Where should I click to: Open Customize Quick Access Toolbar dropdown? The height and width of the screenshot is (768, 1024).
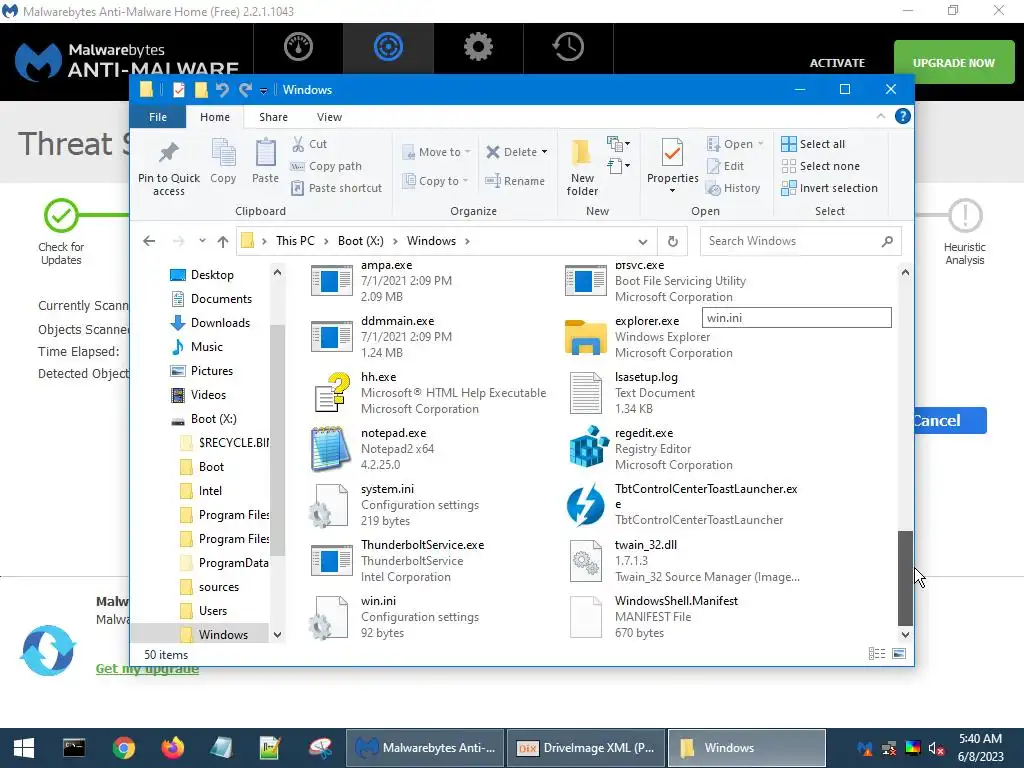[263, 91]
